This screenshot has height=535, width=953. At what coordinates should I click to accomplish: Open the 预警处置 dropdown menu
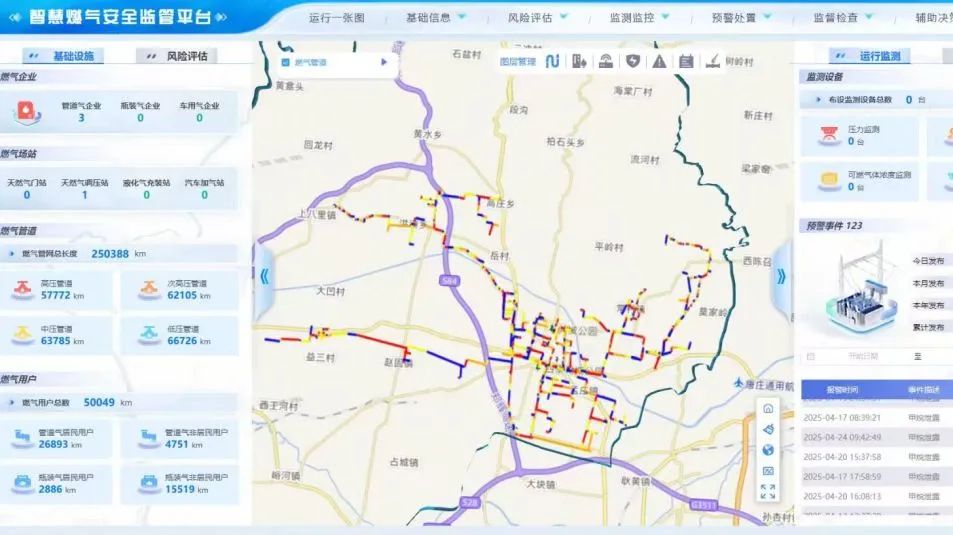[741, 18]
